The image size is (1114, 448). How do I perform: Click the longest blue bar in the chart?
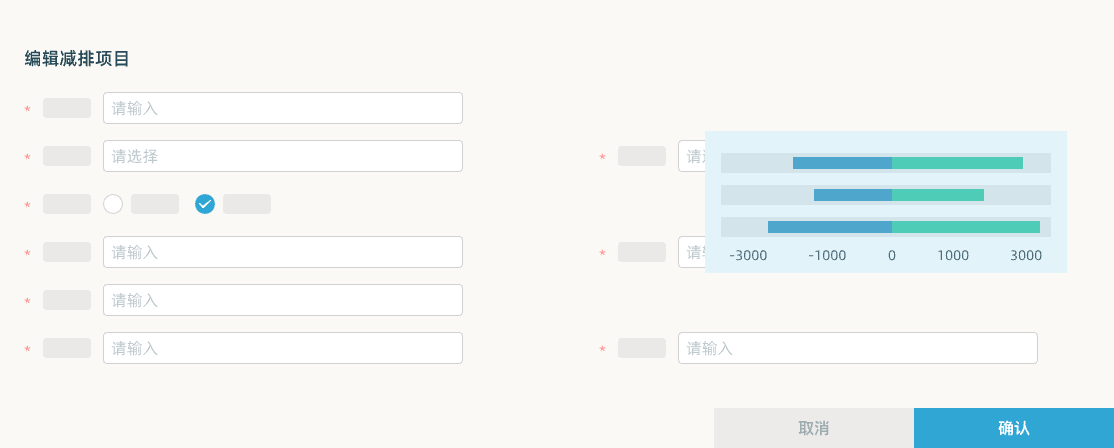tap(830, 227)
